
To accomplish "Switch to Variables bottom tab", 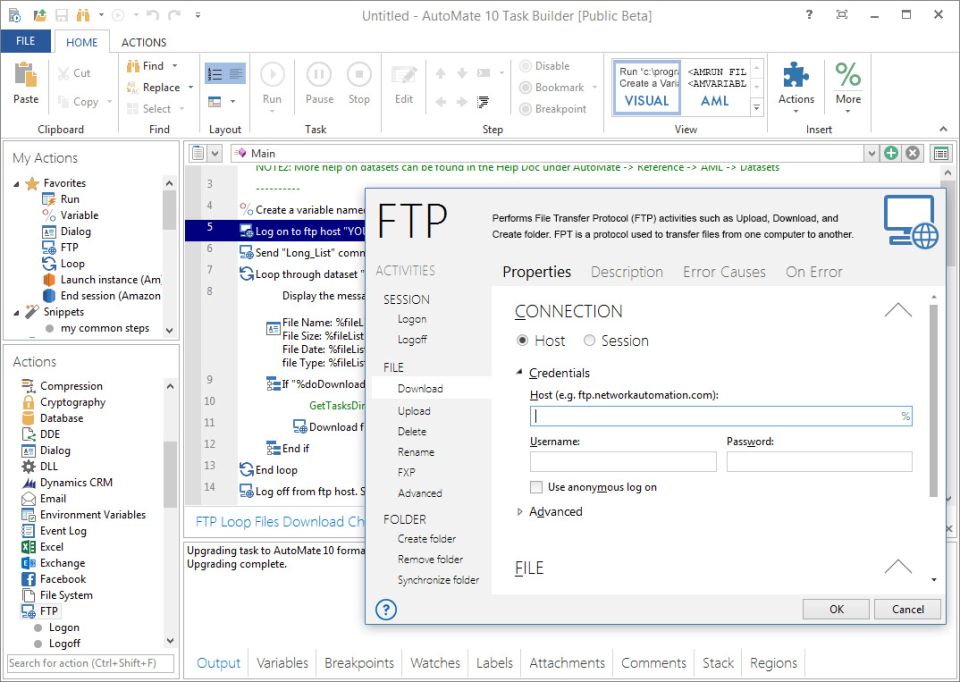I will [x=282, y=663].
